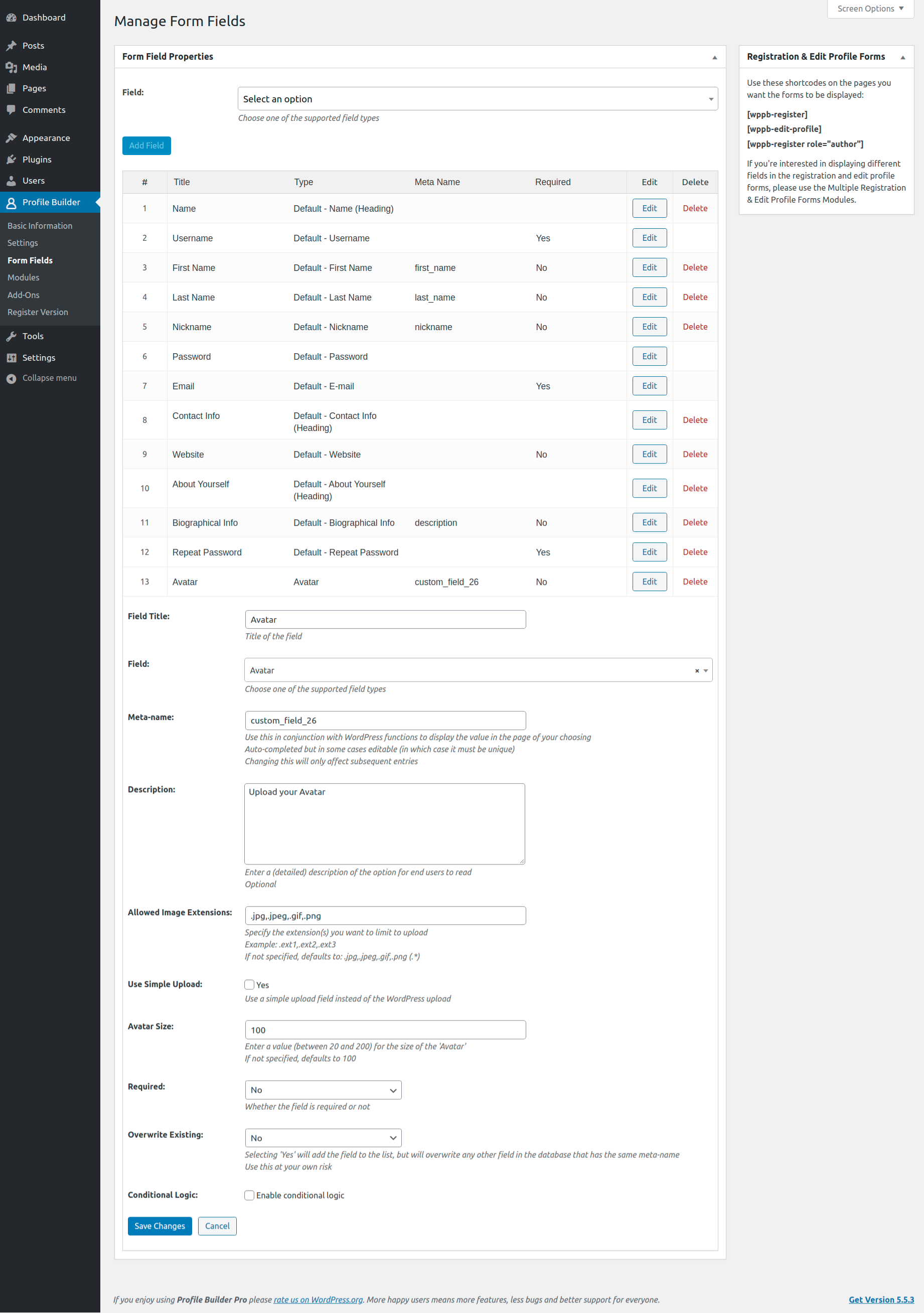Viewport: 924px width, 1313px height.
Task: Expand the Select an option field dropdown
Action: pyautogui.click(x=478, y=99)
